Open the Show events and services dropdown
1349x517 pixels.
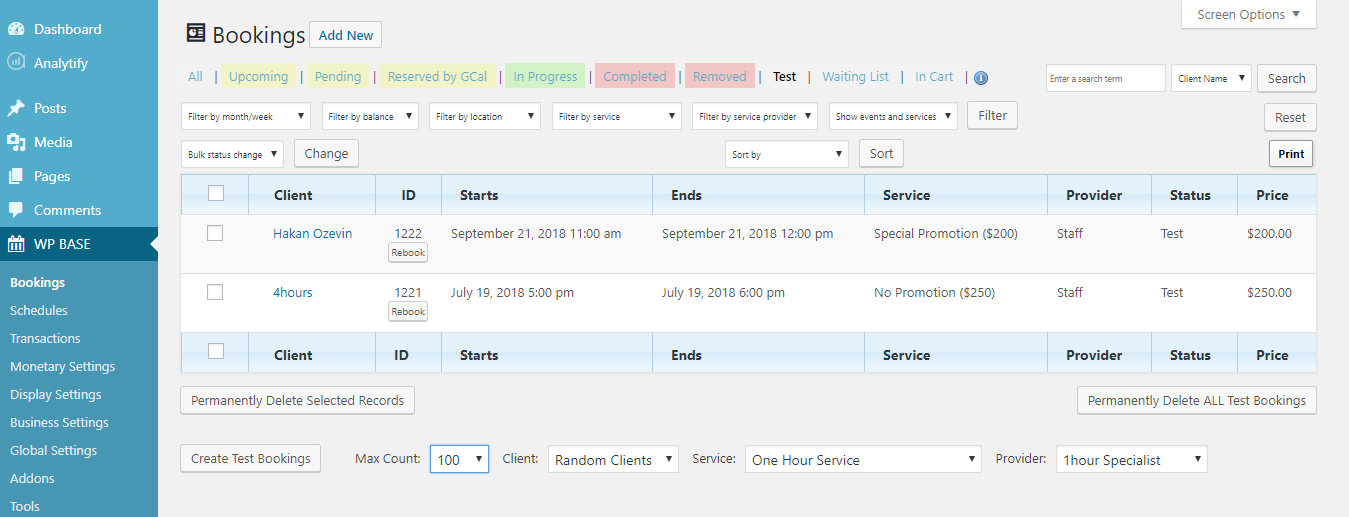tap(893, 116)
